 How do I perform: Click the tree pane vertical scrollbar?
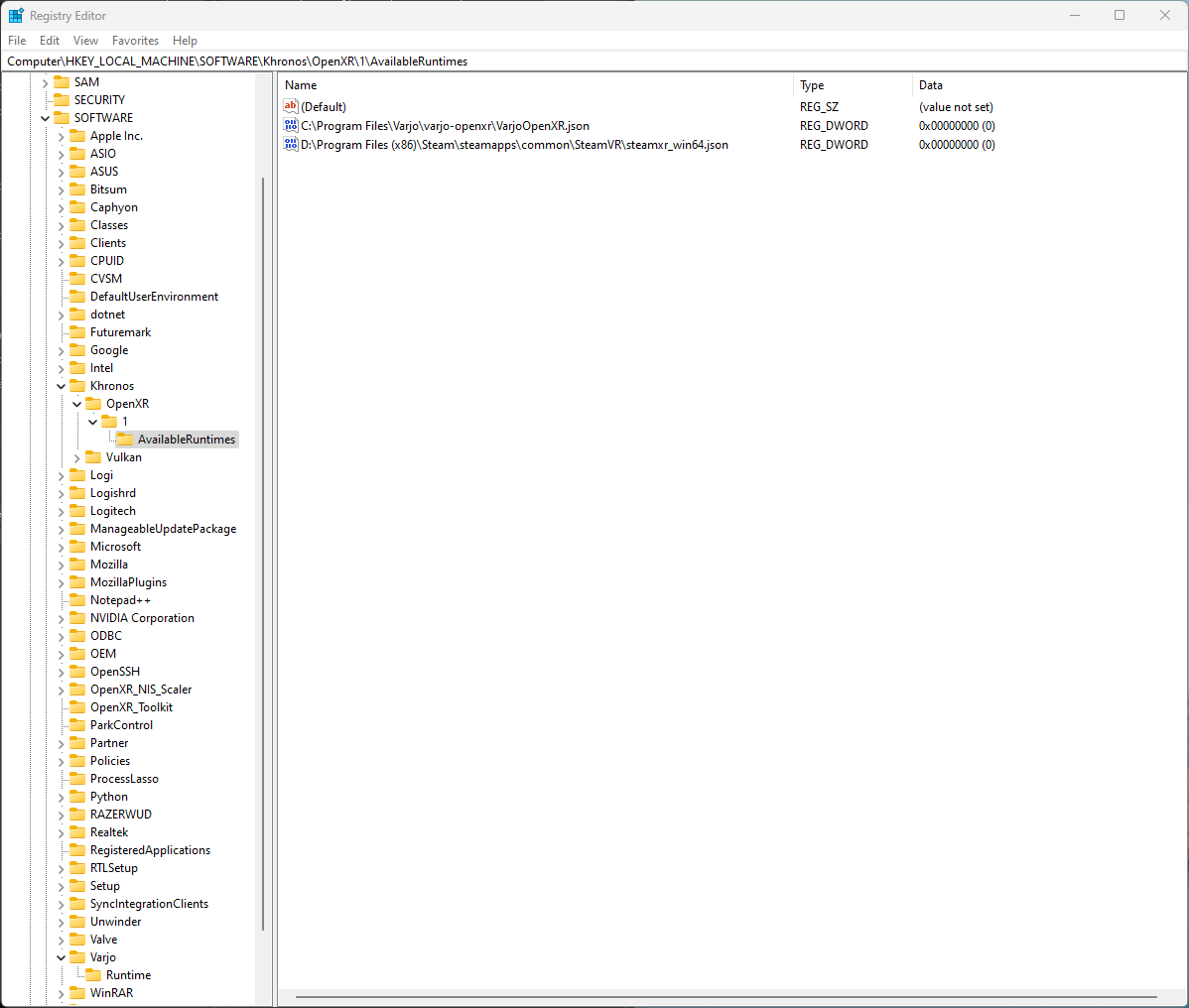tap(263, 554)
